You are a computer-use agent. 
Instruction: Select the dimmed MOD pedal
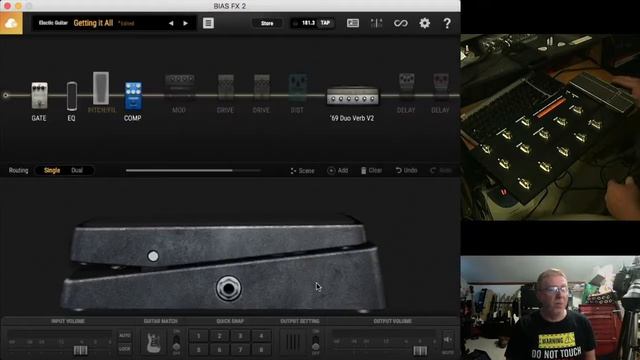point(180,87)
